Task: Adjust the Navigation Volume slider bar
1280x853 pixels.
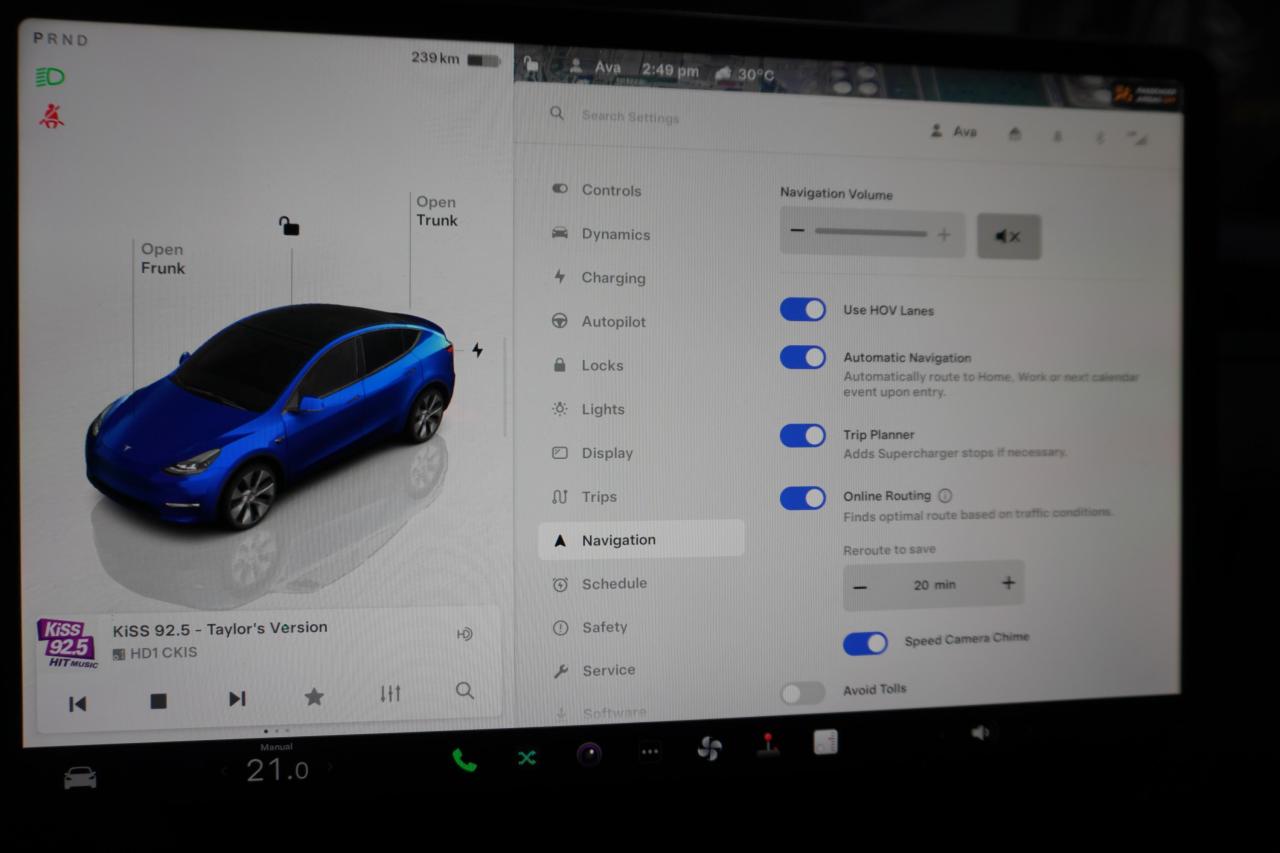Action: click(871, 233)
